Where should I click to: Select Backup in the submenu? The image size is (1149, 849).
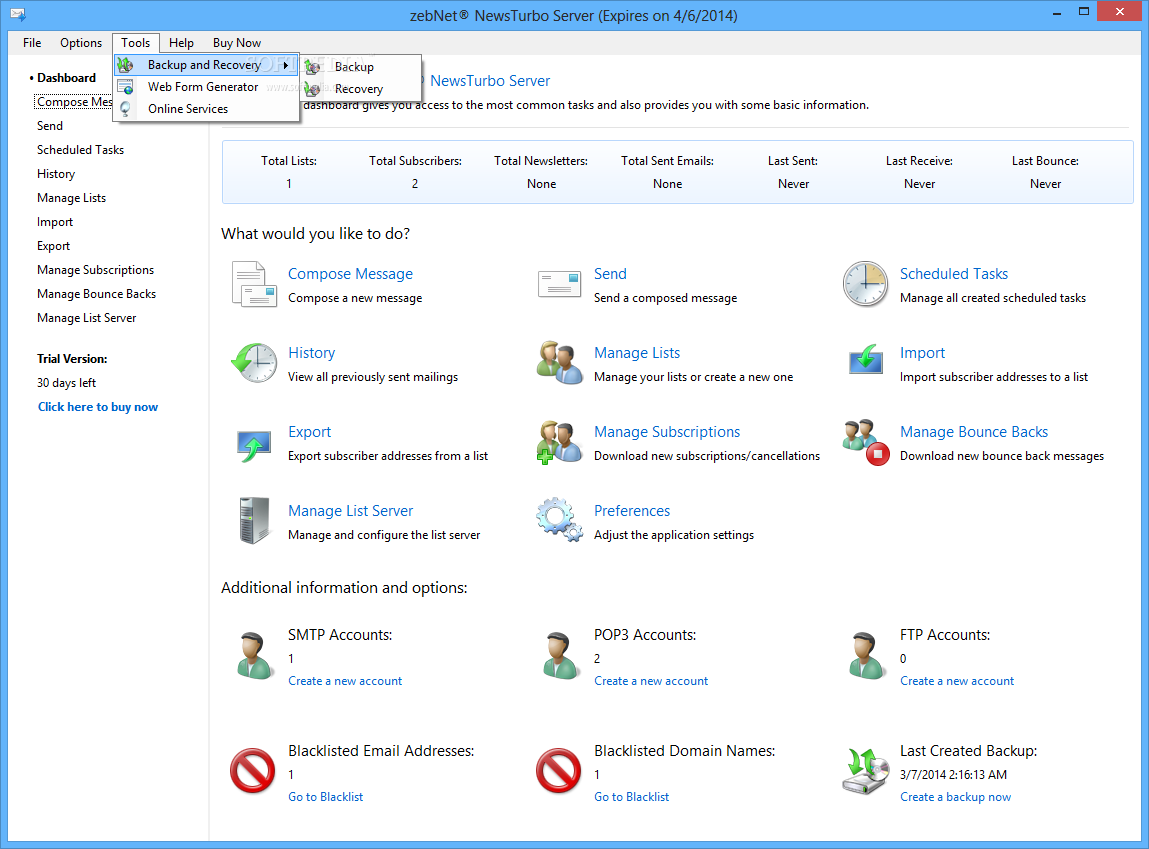pos(361,67)
